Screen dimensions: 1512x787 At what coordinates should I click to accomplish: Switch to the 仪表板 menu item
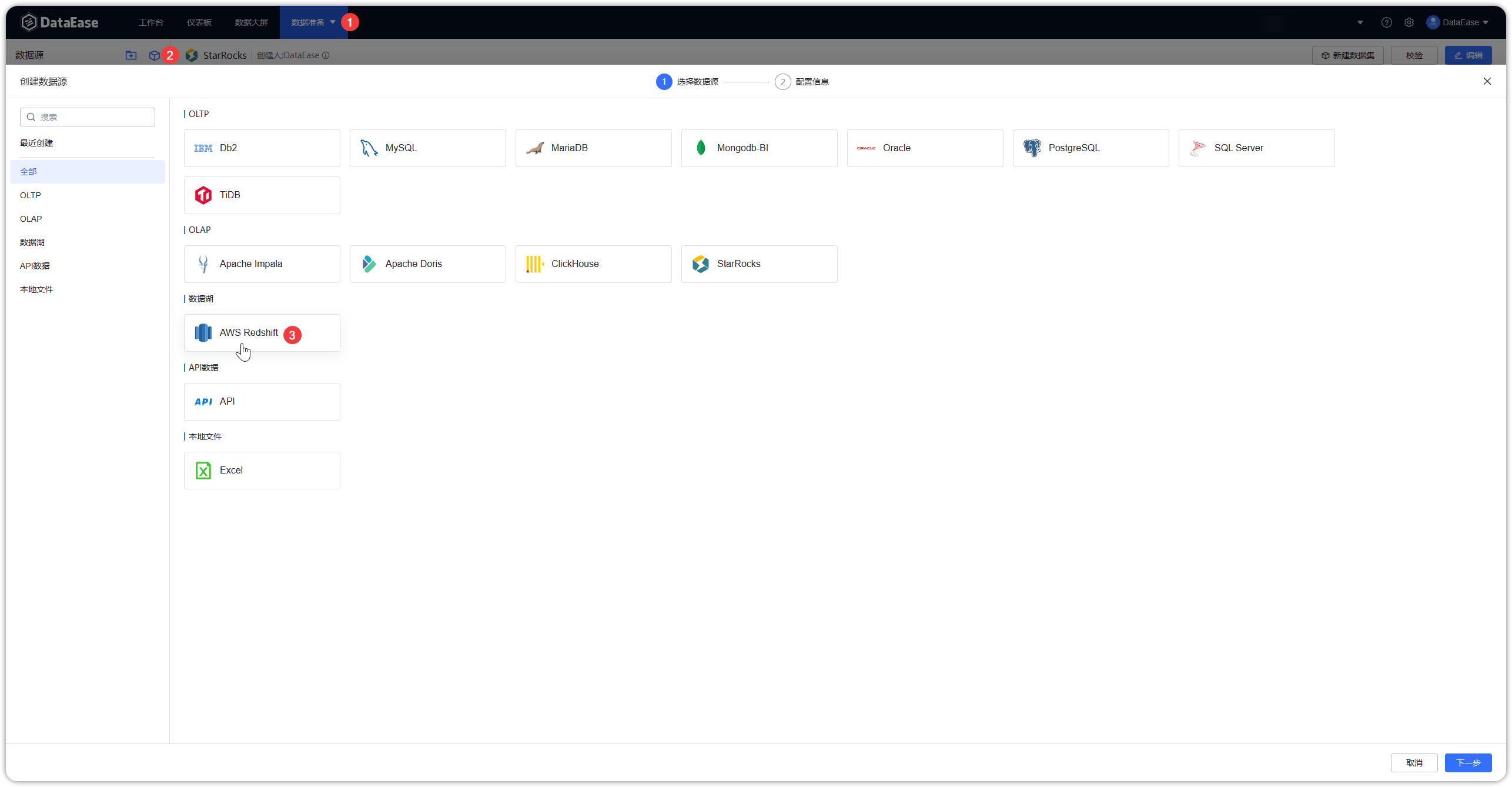198,22
